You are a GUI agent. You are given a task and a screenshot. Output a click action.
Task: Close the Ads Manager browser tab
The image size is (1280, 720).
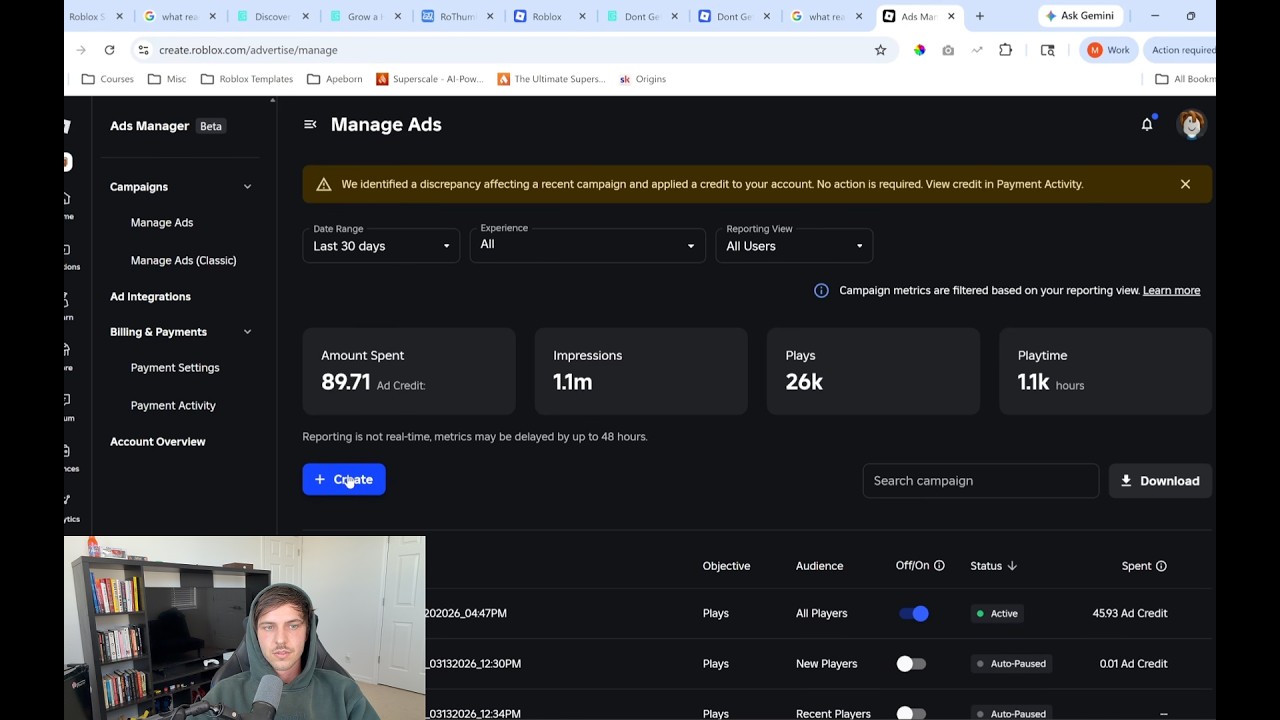[951, 16]
